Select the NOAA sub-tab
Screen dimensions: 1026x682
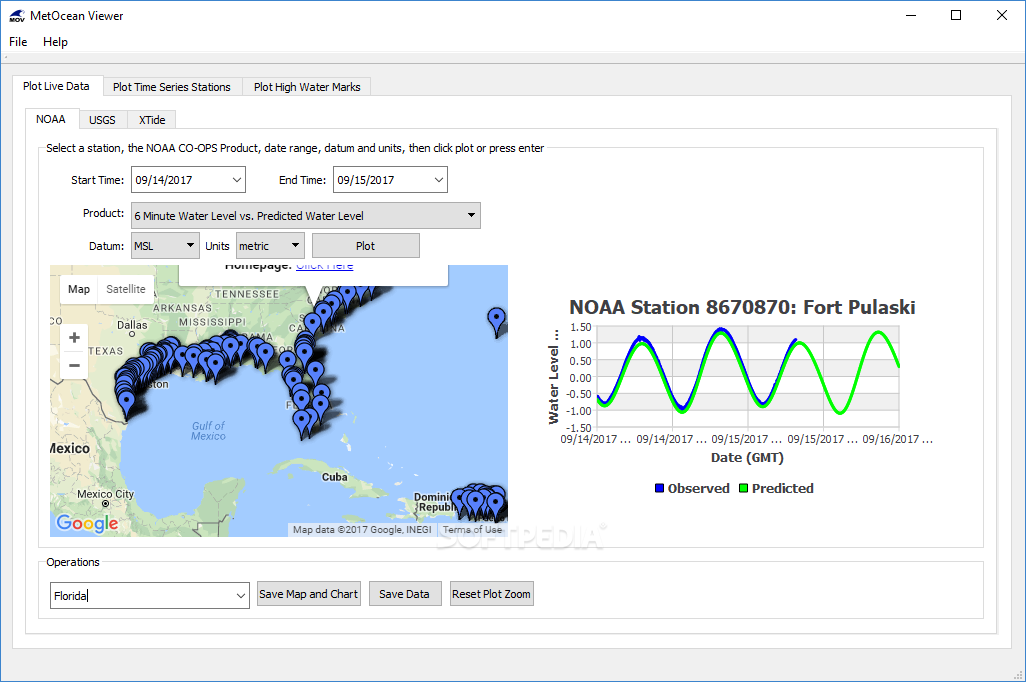(x=50, y=119)
